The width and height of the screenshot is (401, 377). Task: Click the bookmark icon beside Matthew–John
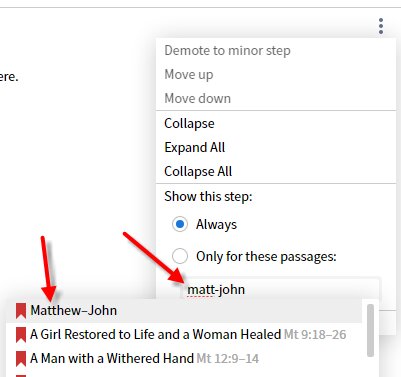pos(21,311)
